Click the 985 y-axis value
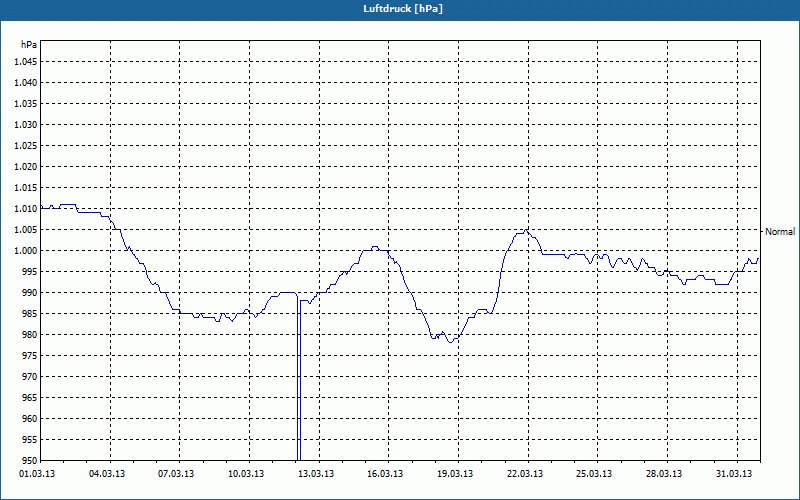 (x=30, y=314)
